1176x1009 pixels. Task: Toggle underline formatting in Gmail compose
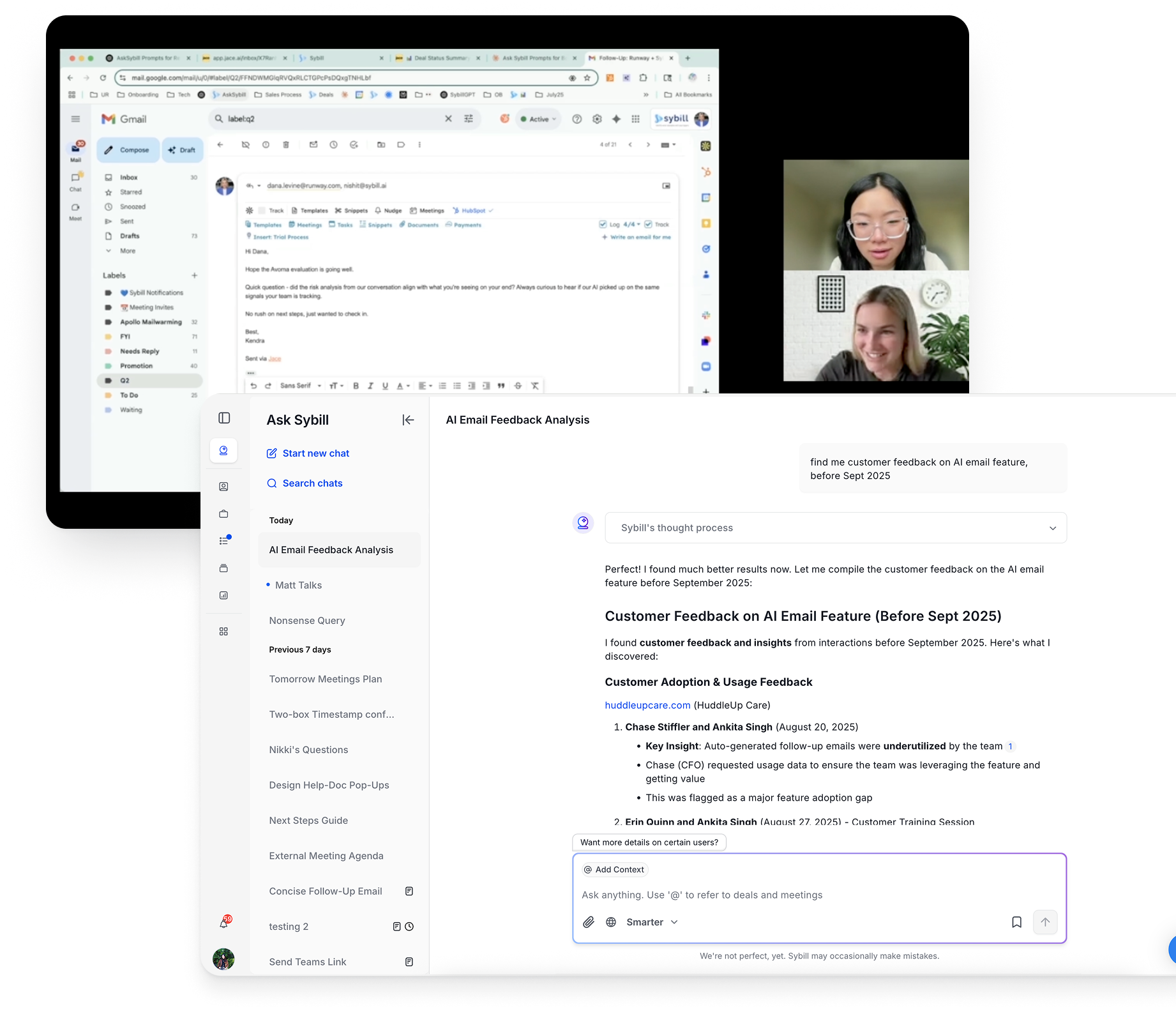pos(385,386)
